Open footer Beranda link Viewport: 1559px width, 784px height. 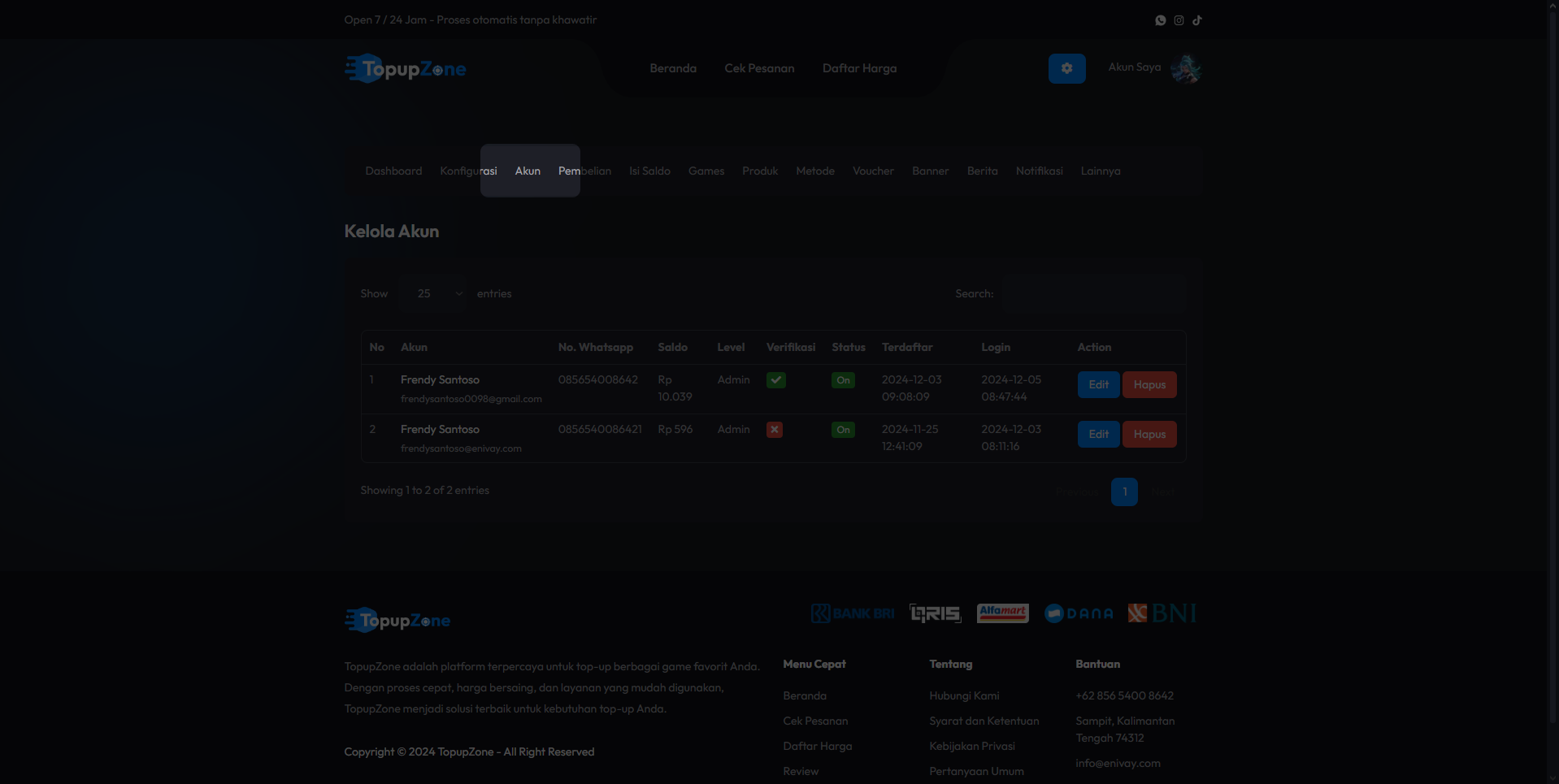point(805,696)
